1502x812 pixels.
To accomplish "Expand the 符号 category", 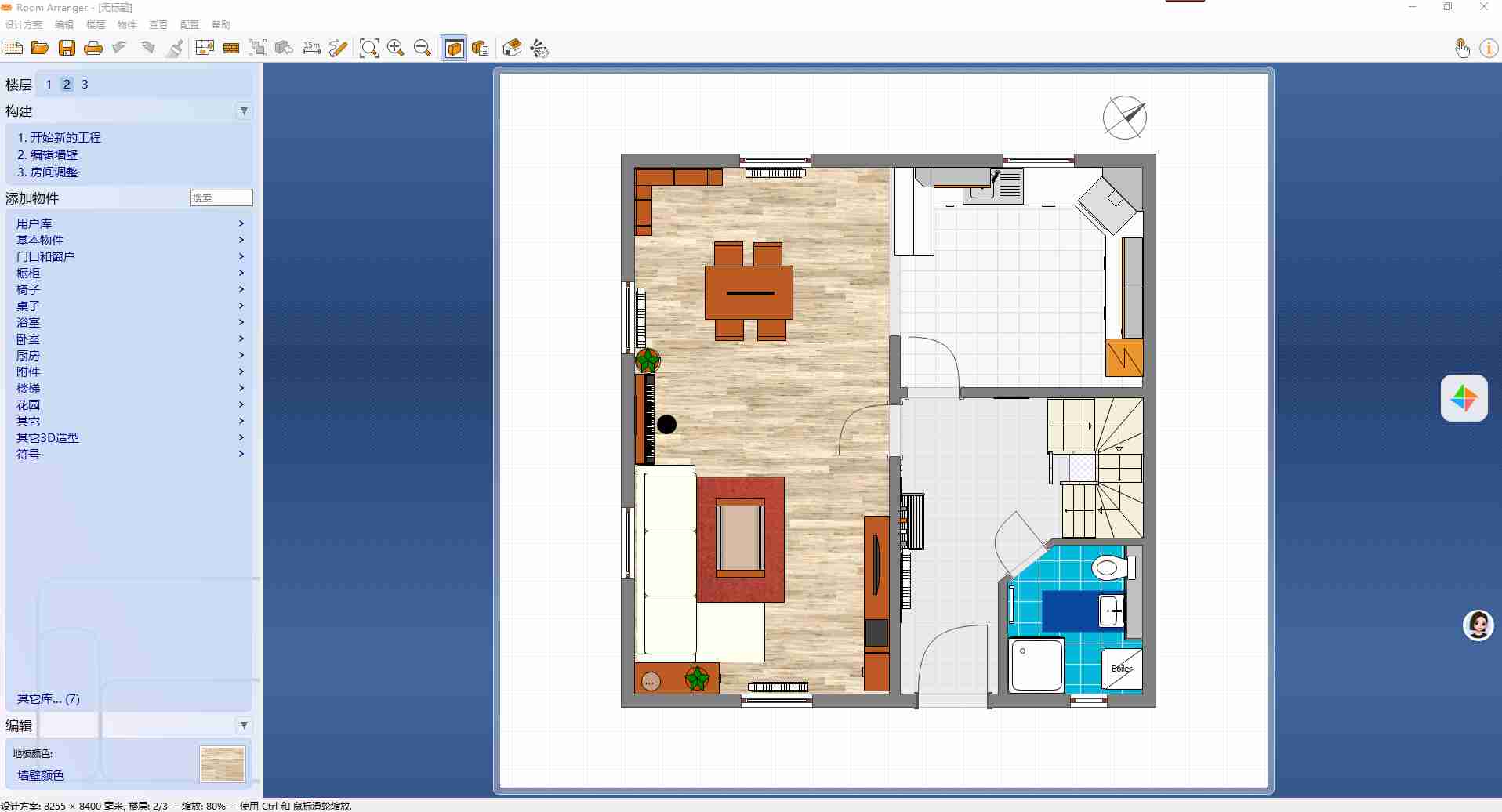I will point(130,454).
